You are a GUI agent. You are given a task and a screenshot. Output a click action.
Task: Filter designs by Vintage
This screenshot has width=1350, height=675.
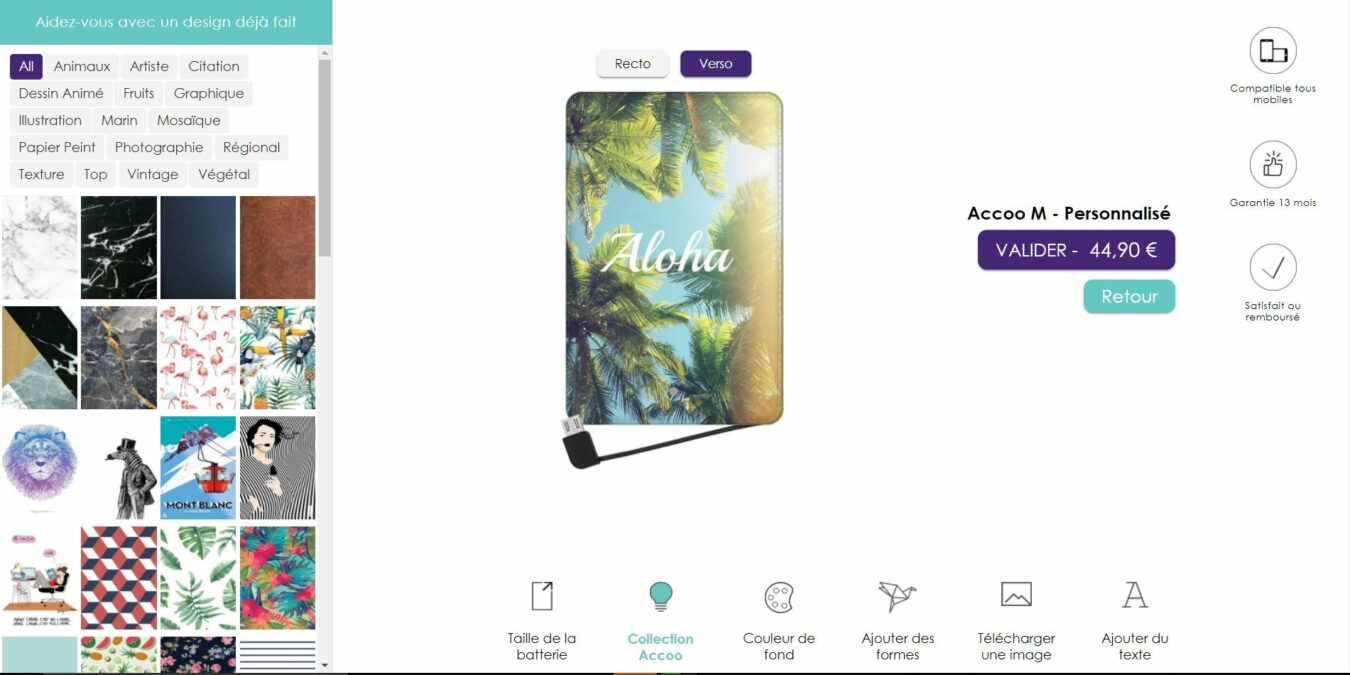coord(152,174)
